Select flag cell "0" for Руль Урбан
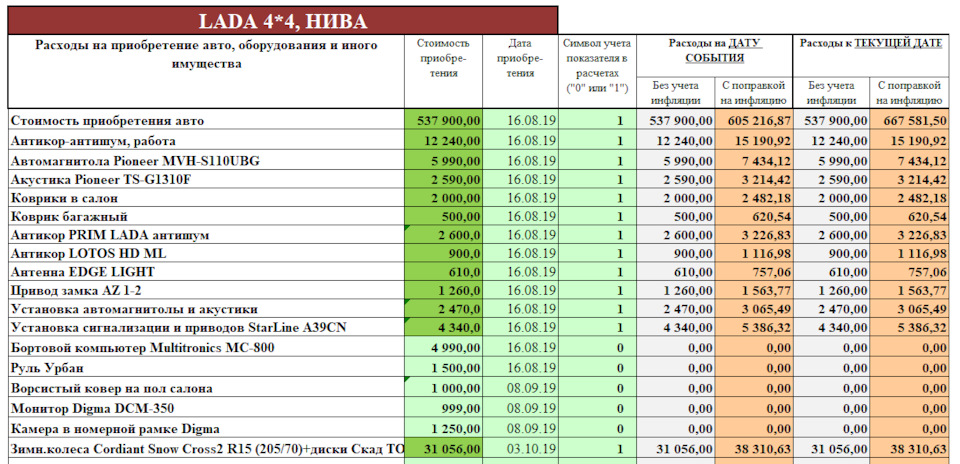 598,368
